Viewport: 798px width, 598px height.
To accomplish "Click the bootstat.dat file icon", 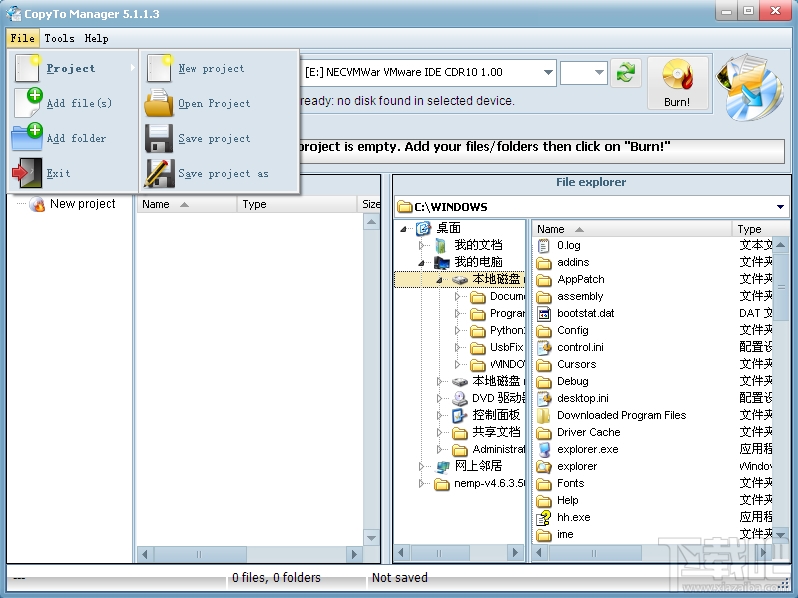I will 544,314.
